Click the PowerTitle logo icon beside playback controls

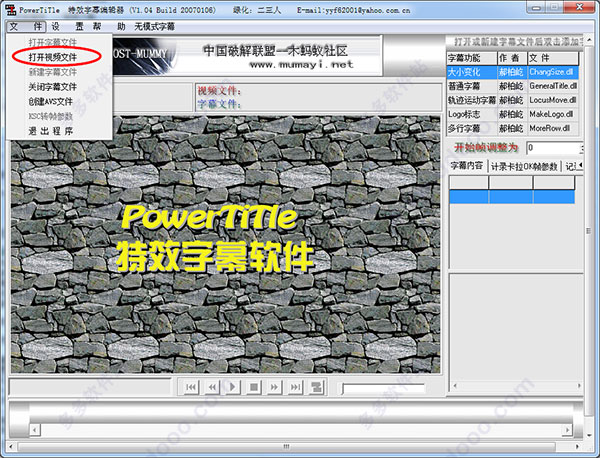click(316, 387)
